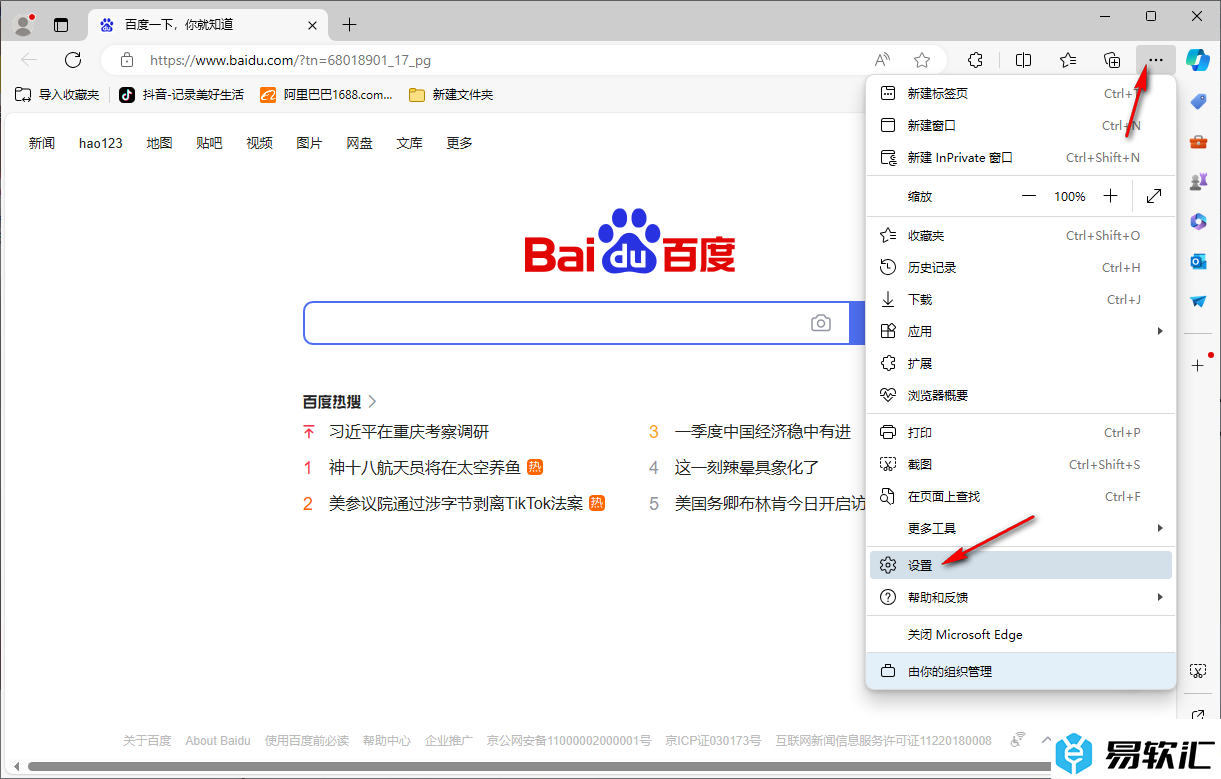Open hot search 神十八航天员将在太空养鱼
The width and height of the screenshot is (1221, 779).
(425, 467)
